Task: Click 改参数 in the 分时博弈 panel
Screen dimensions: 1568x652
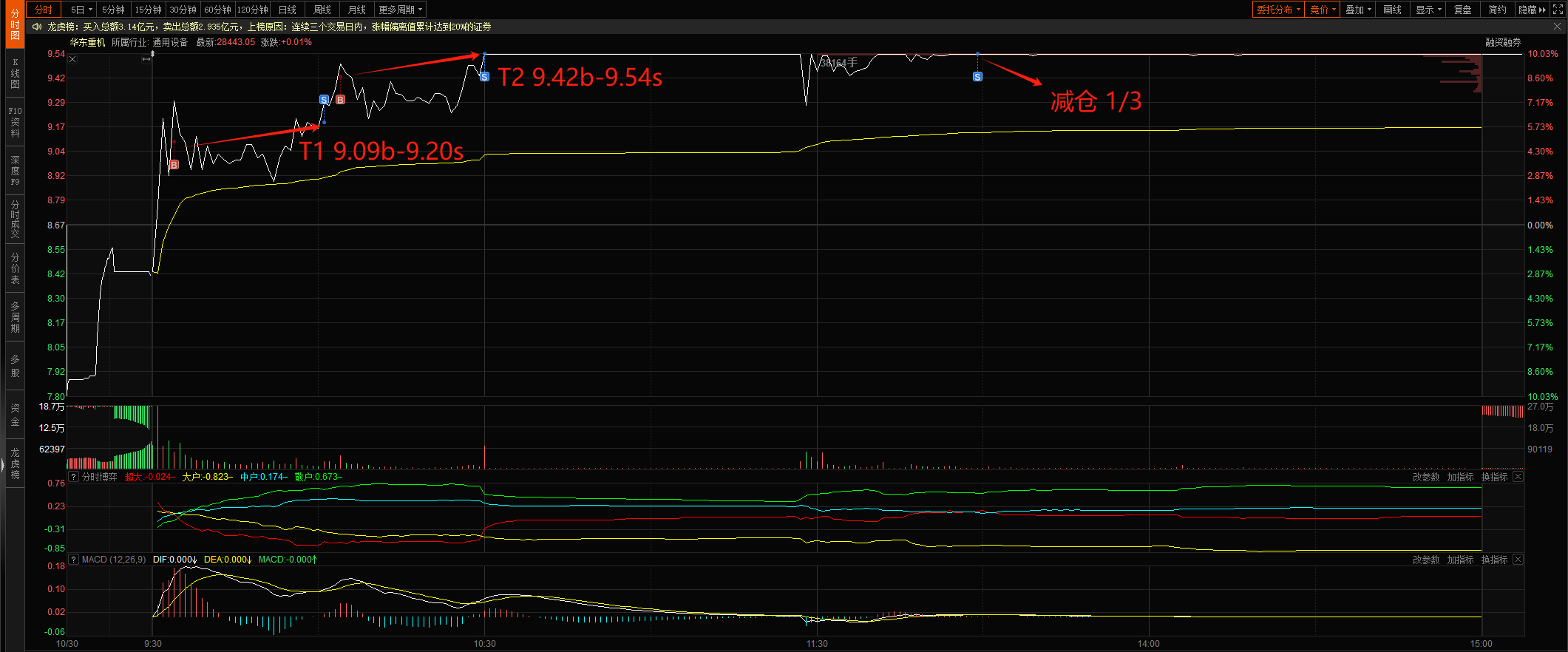Action: coord(1426,477)
